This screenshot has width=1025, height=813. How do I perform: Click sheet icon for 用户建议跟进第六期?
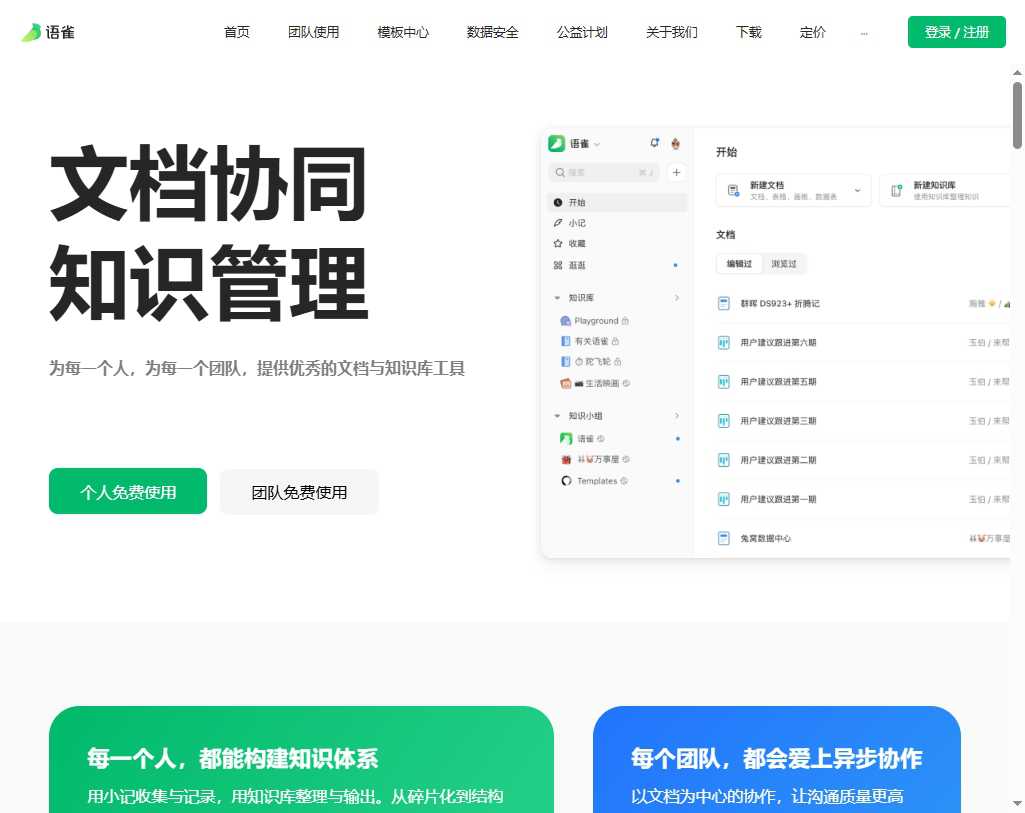724,342
